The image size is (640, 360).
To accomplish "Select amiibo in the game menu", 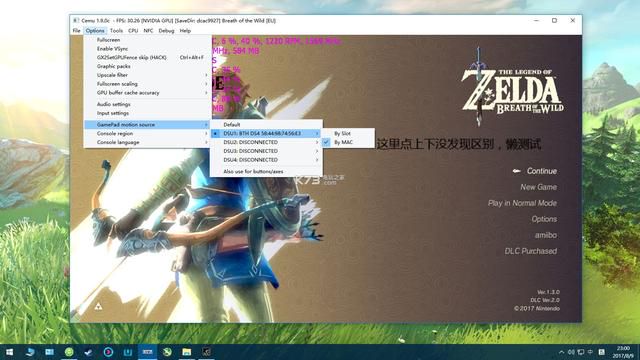I will coord(546,235).
